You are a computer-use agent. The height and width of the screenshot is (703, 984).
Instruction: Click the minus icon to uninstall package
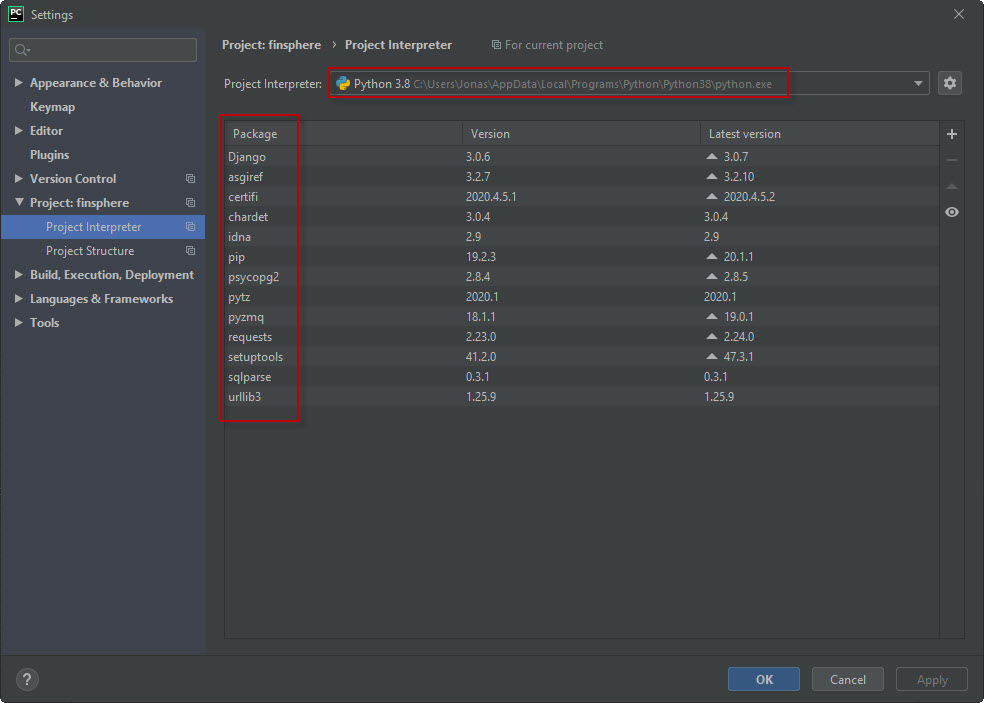951,160
